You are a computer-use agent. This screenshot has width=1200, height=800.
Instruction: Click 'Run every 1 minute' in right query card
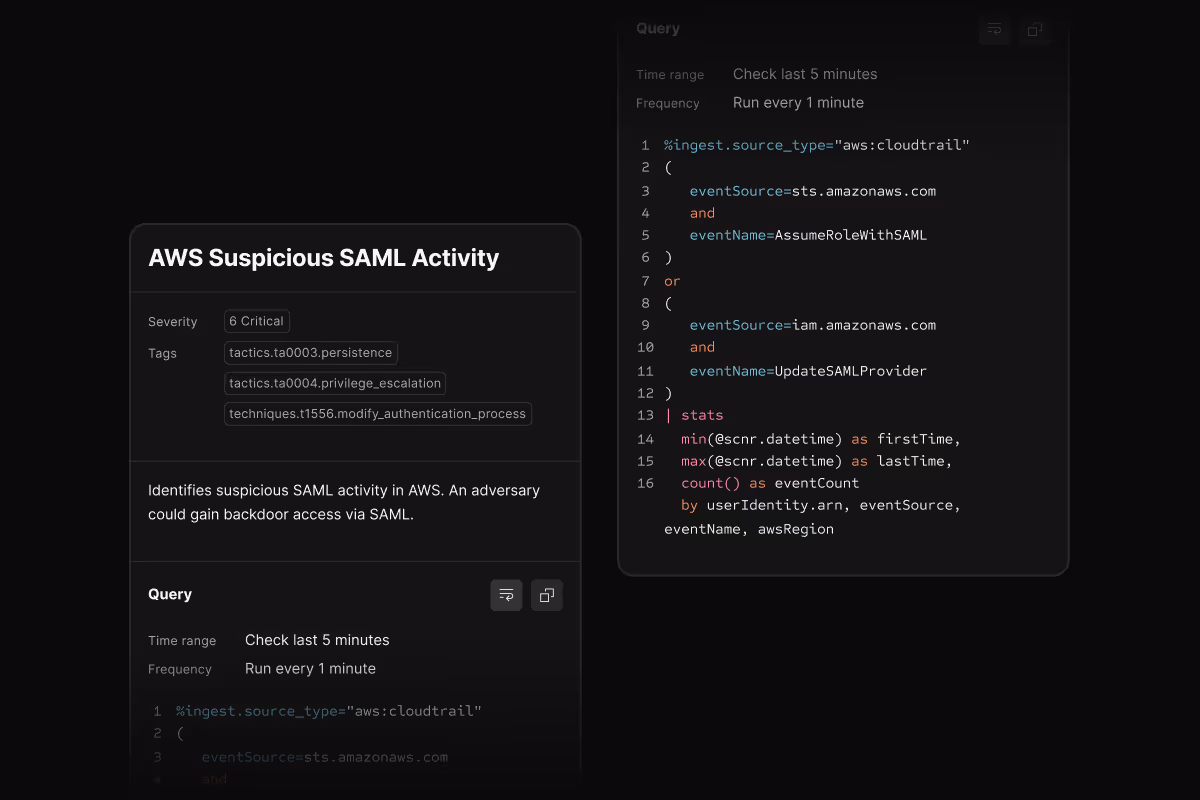(798, 102)
